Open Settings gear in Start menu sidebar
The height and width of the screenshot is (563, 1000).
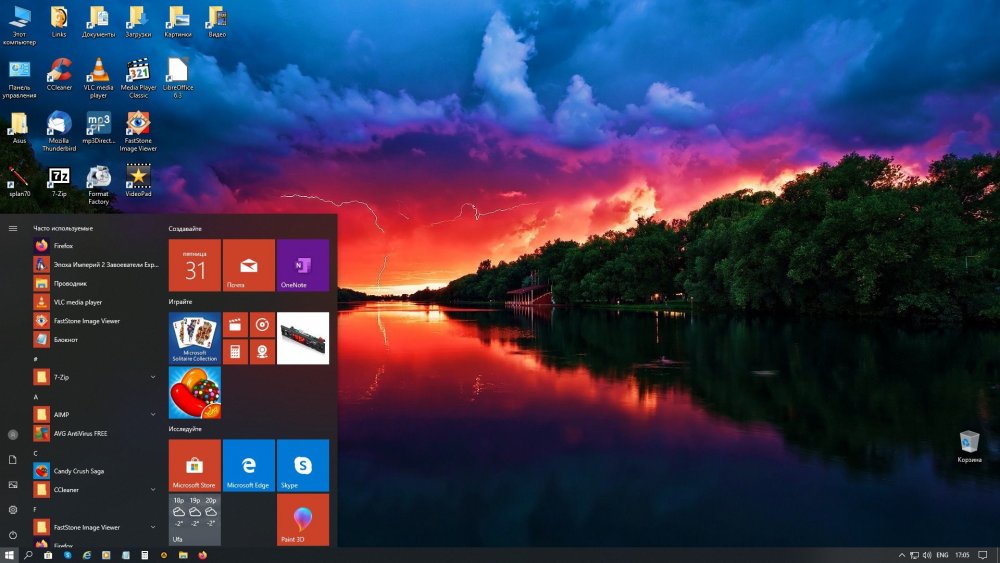(x=13, y=510)
